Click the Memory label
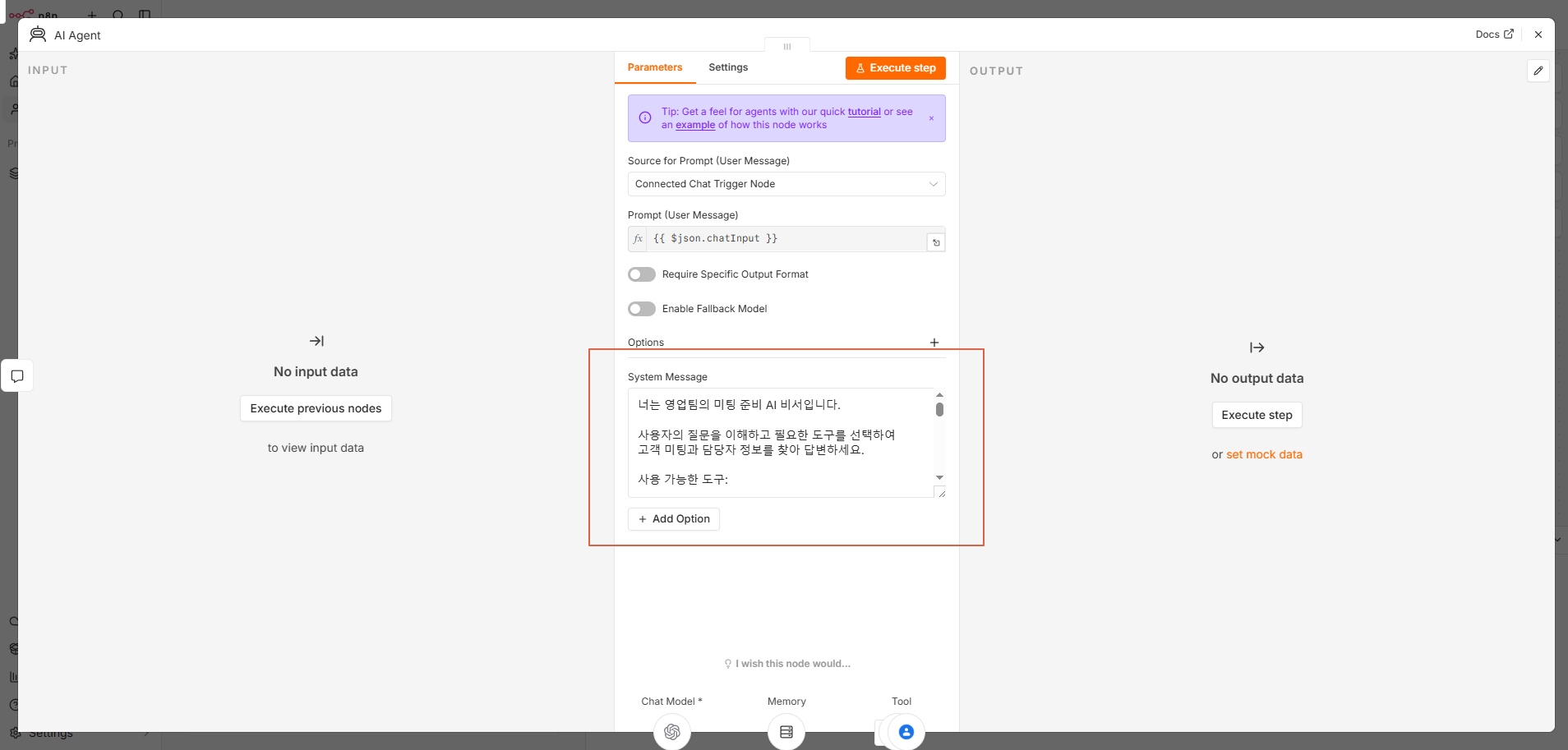 (x=786, y=702)
